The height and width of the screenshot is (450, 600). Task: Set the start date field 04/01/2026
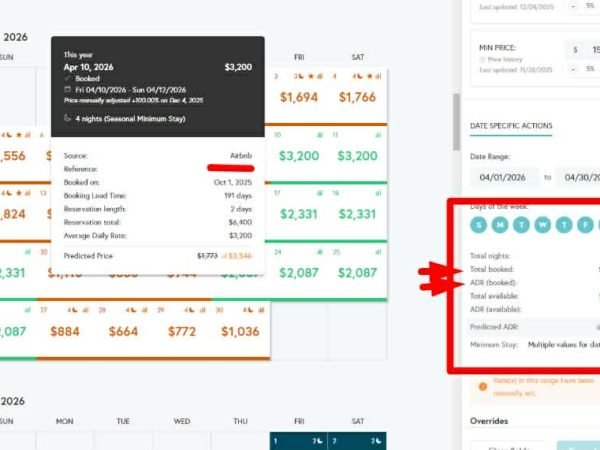click(x=504, y=176)
